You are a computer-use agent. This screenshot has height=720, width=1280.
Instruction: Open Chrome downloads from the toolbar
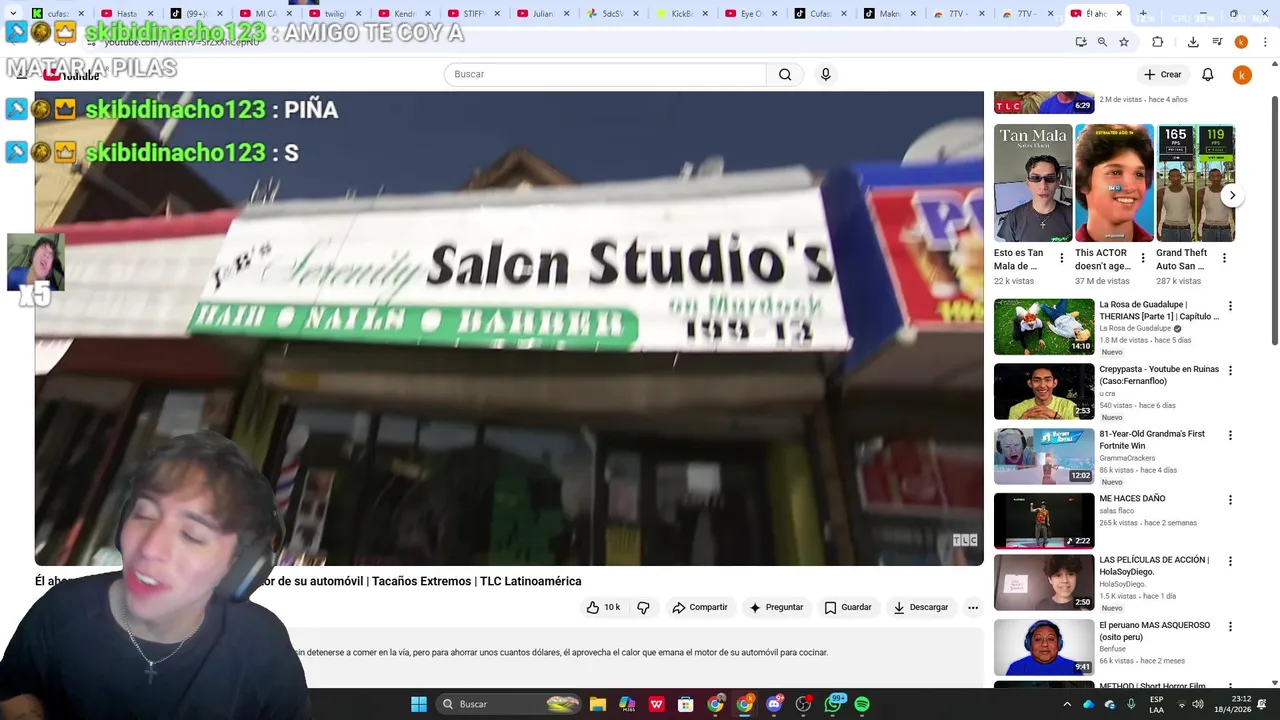pos(1193,42)
